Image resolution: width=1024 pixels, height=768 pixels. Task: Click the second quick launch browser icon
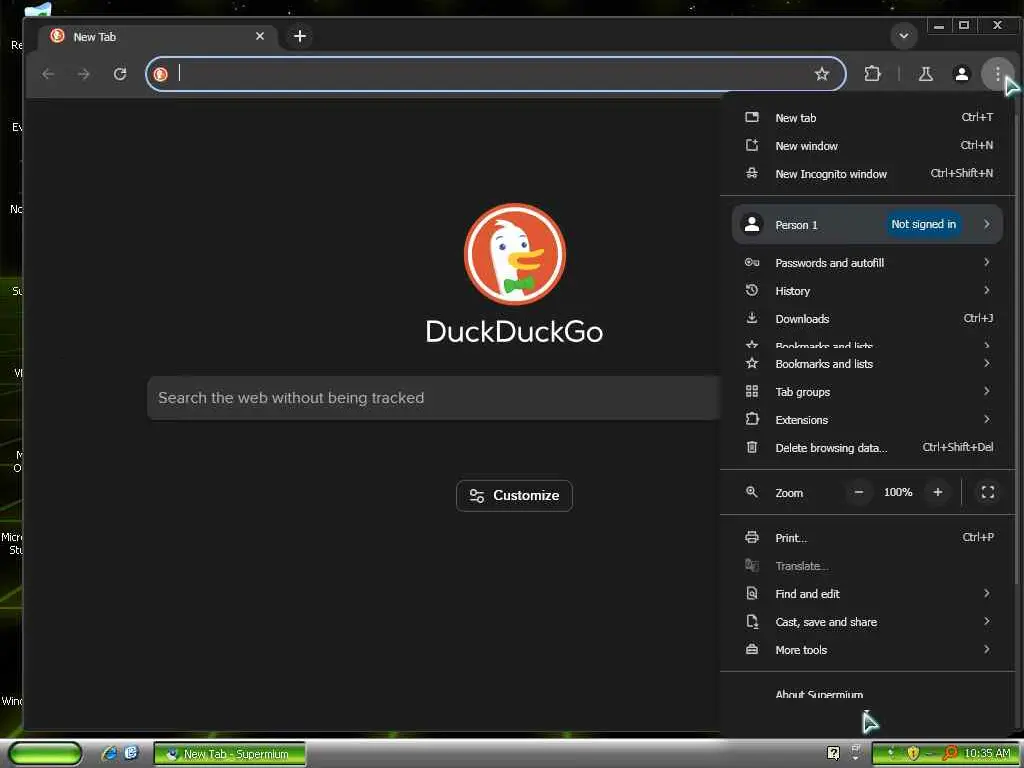(131, 753)
